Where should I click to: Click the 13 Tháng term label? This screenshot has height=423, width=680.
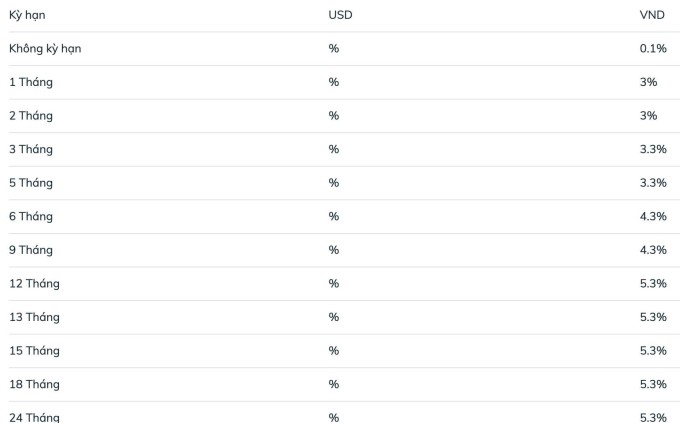[x=34, y=317]
